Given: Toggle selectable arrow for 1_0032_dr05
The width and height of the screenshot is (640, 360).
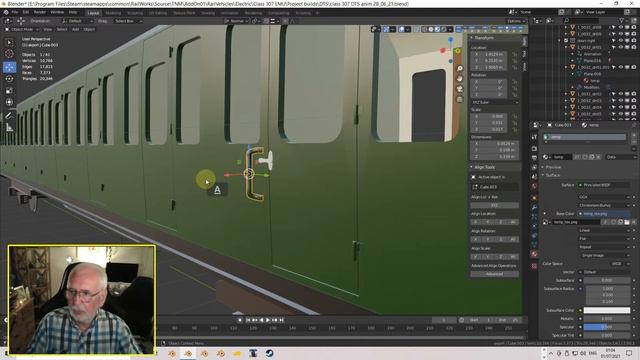Looking at the screenshot, I should pyautogui.click(x=613, y=113).
